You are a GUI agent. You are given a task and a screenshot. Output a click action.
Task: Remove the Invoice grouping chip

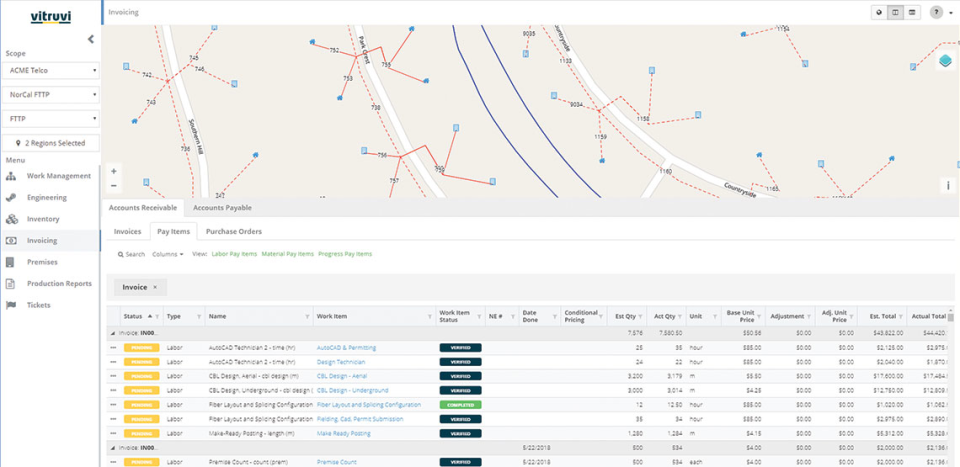click(155, 286)
